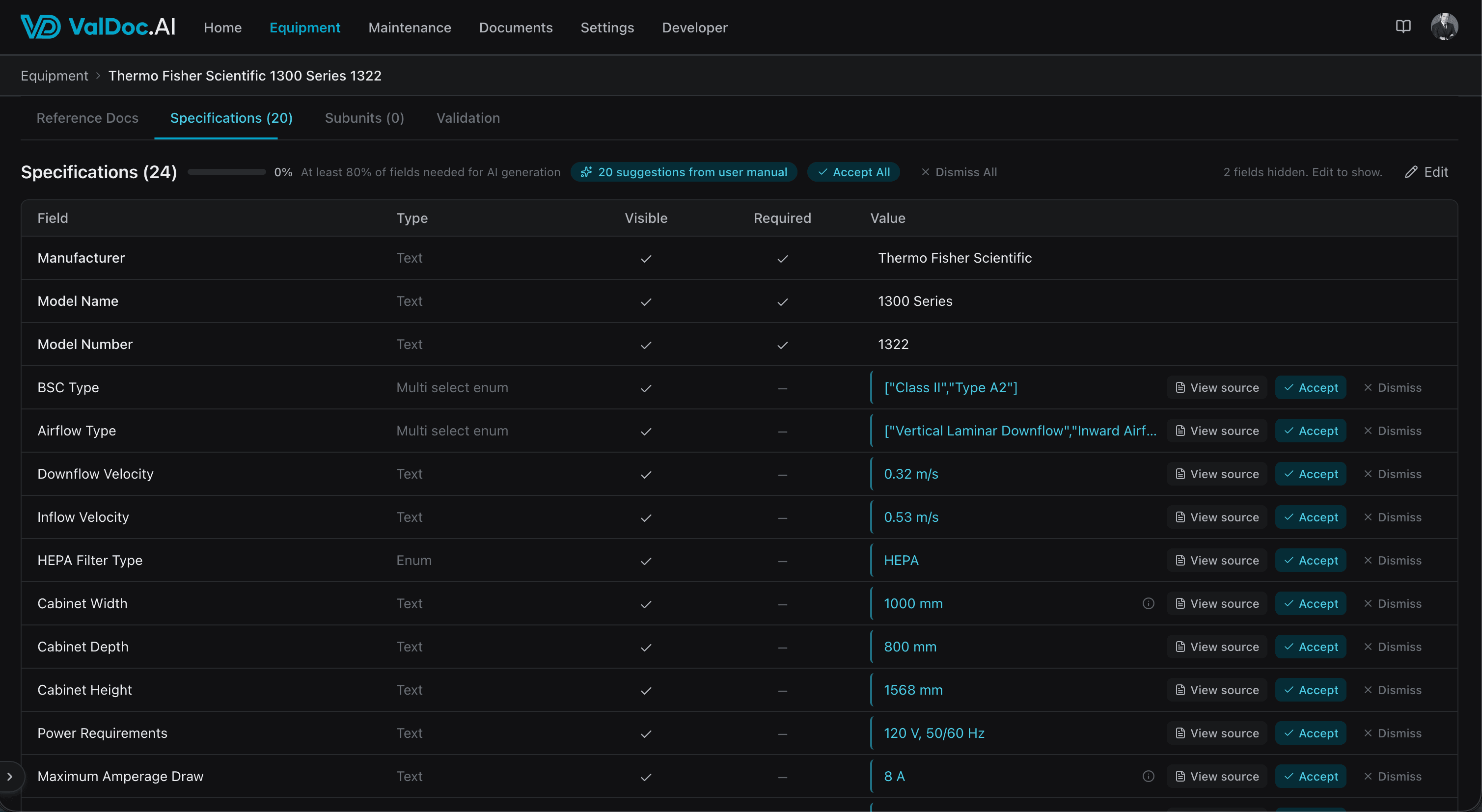Viewport: 1482px width, 812px height.
Task: View source for Cabinet Height
Action: click(x=1217, y=689)
